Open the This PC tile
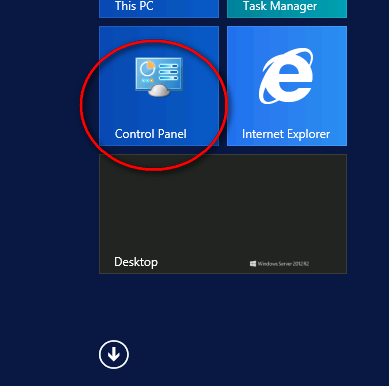Screen dimensions: 389x386 click(159, 9)
